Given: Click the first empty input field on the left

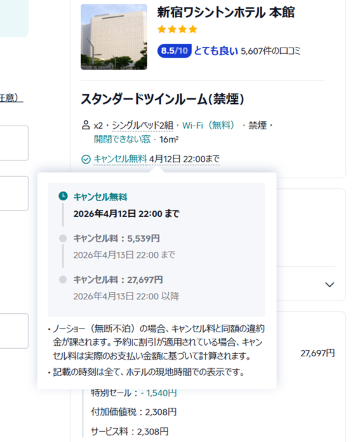Looking at the screenshot, I should (14, 143).
